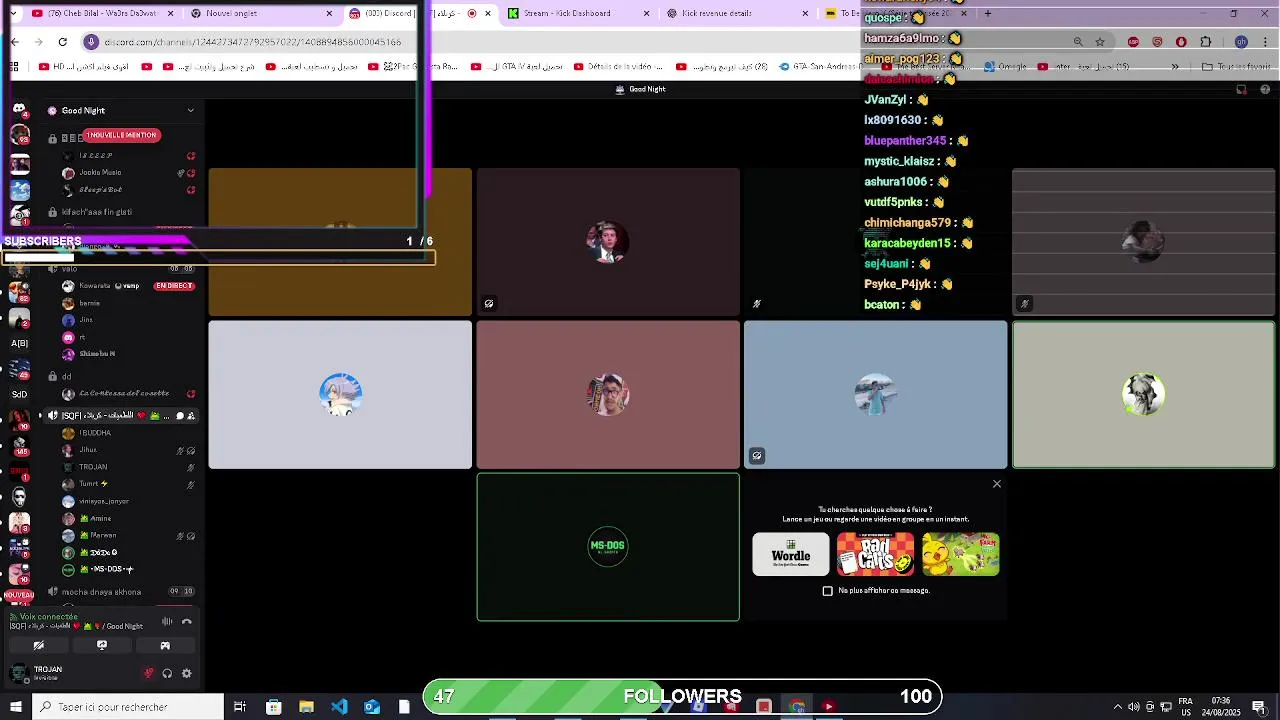Viewport: 1280px width, 720px height.
Task: Select user Jins in valo channel
Action: (86, 320)
